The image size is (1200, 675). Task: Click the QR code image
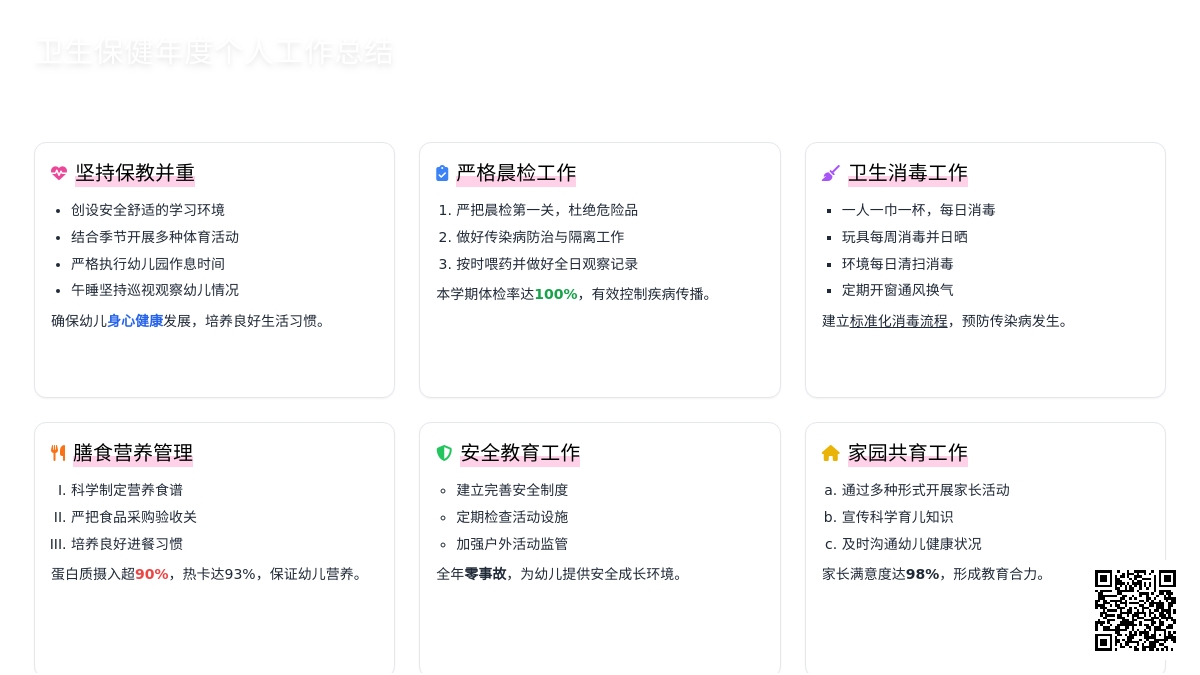1135,610
